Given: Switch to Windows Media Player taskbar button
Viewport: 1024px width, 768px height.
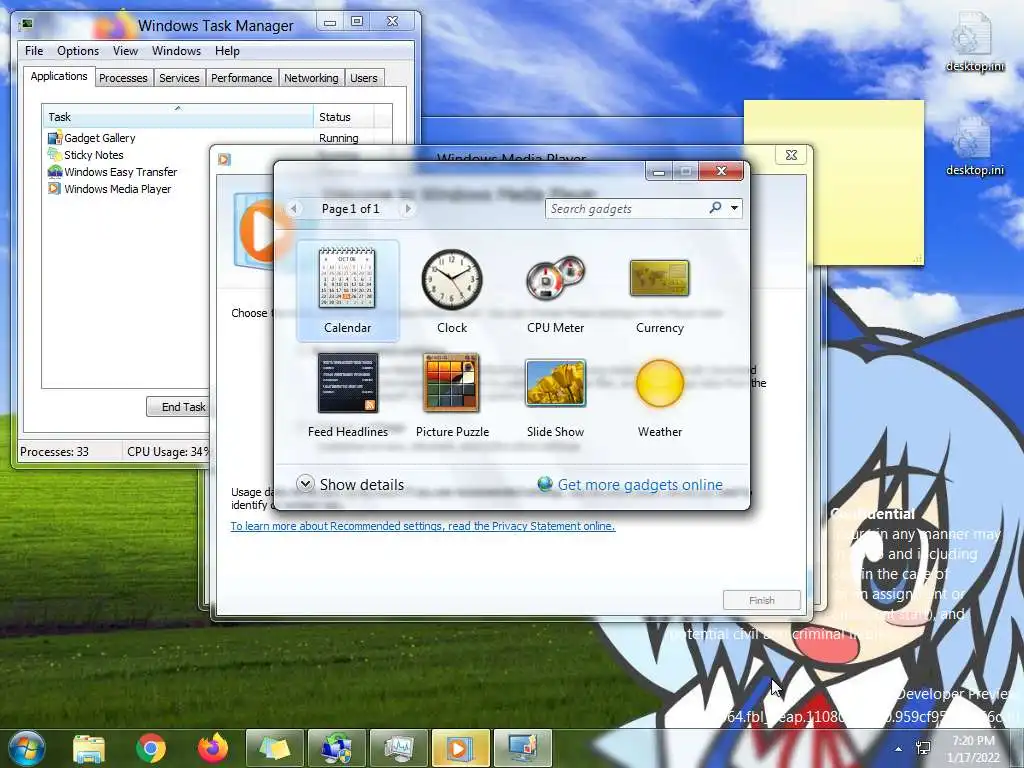Looking at the screenshot, I should pyautogui.click(x=460, y=748).
